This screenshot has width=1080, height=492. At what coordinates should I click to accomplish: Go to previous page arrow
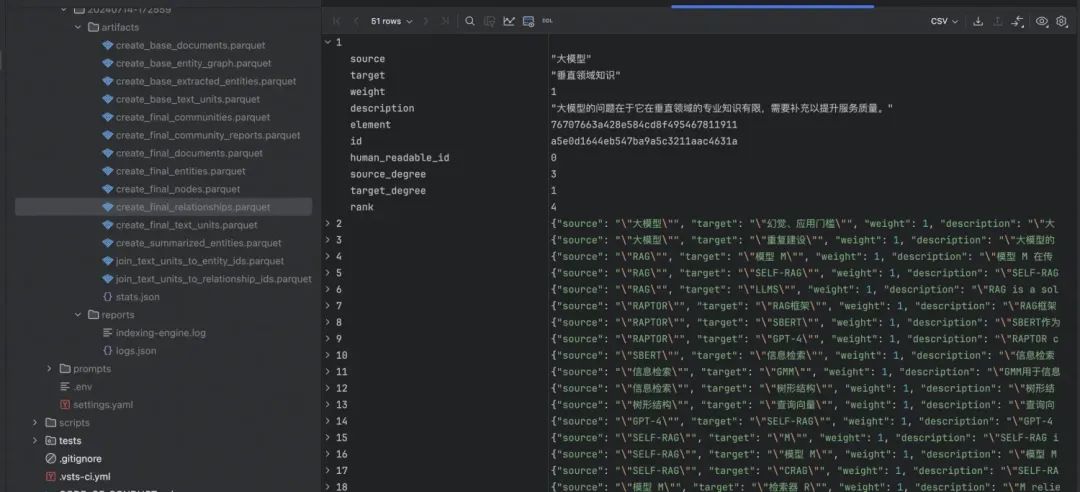(x=356, y=21)
